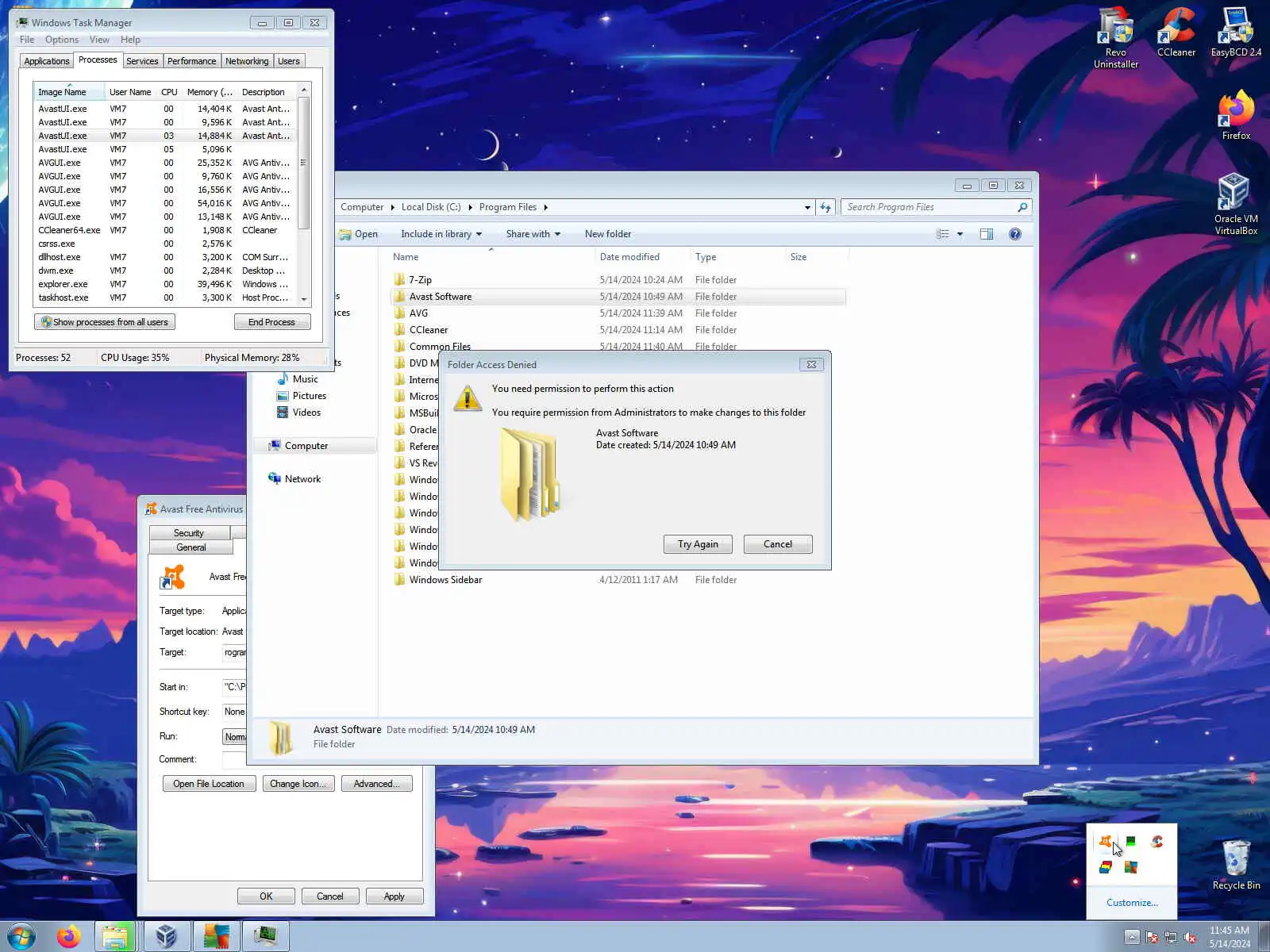
Task: Switch to the Performance tab
Action: 191,61
